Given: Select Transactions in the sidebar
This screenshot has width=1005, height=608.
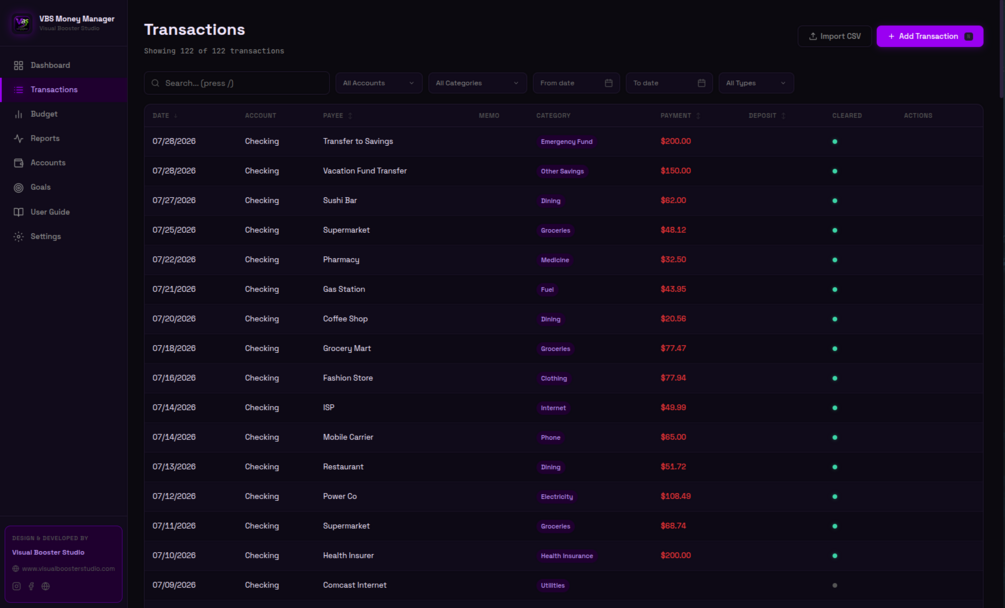Looking at the screenshot, I should (x=64, y=90).
